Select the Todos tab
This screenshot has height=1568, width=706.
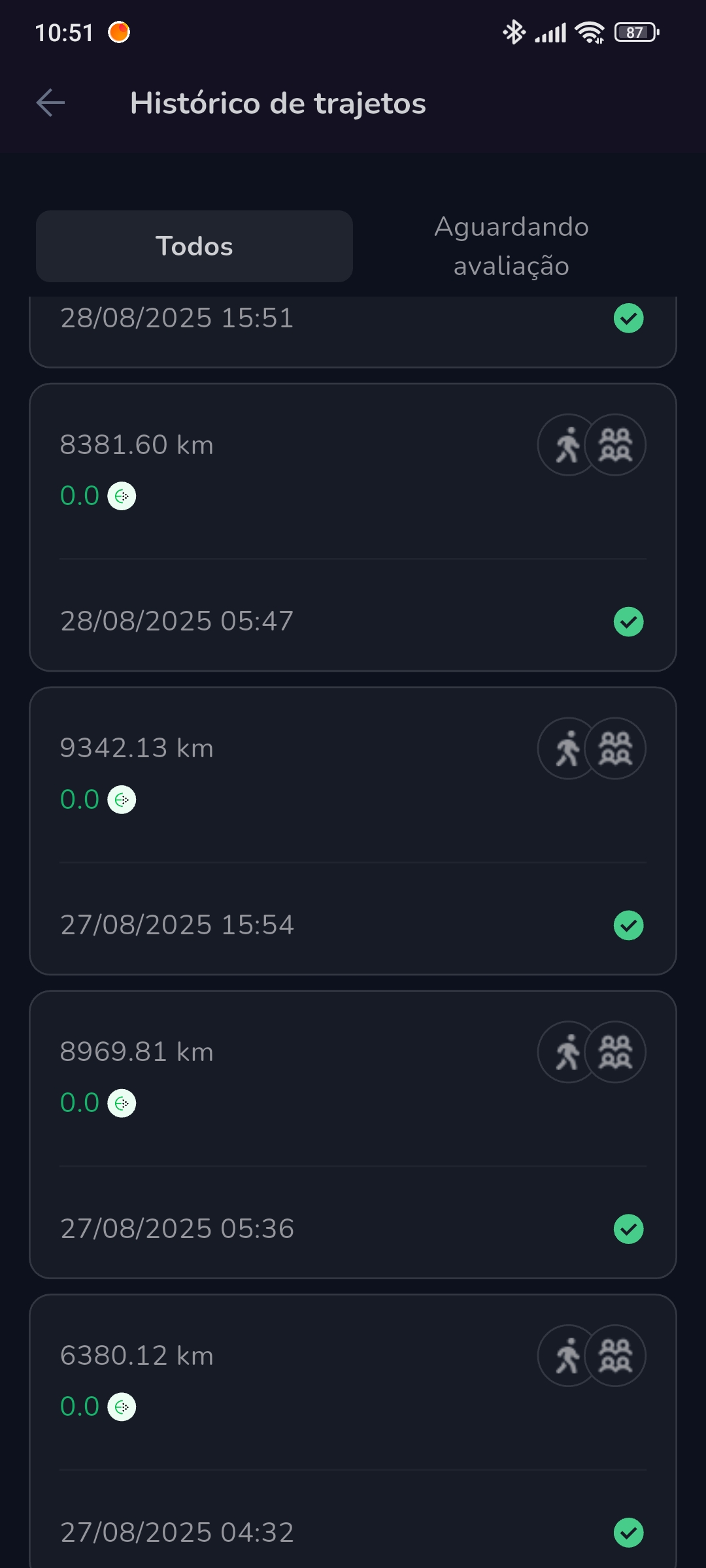point(194,246)
